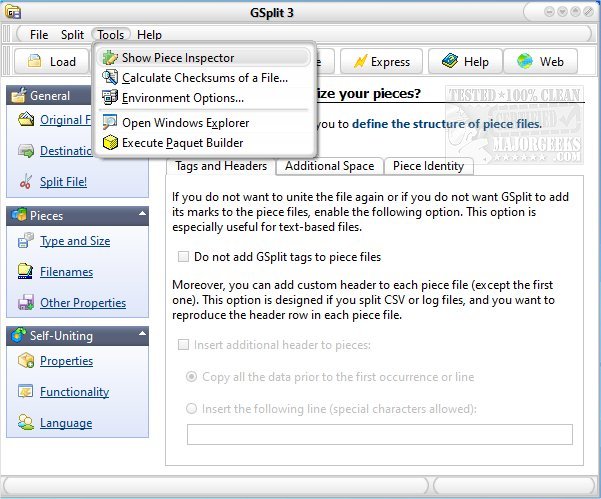Viewport: 601px width, 499px height.
Task: Switch to Tags and Headers tab
Action: 221,166
